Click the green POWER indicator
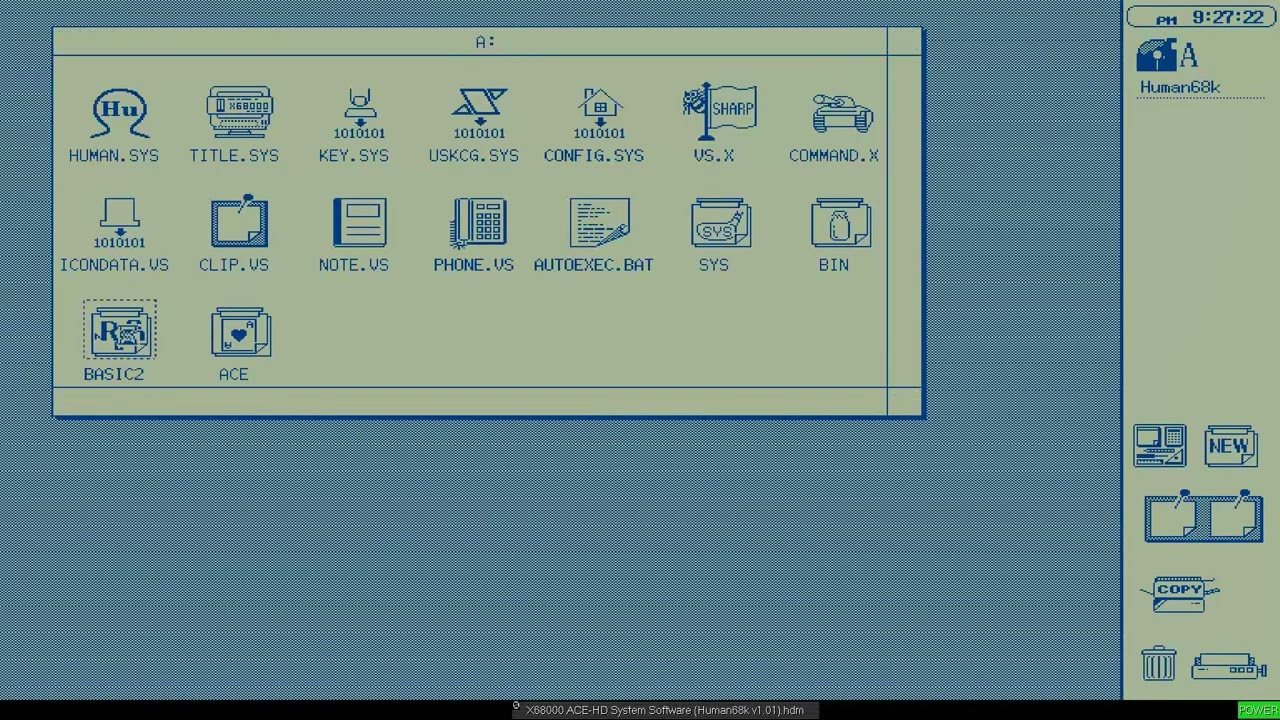The image size is (1280, 720). pyautogui.click(x=1258, y=710)
